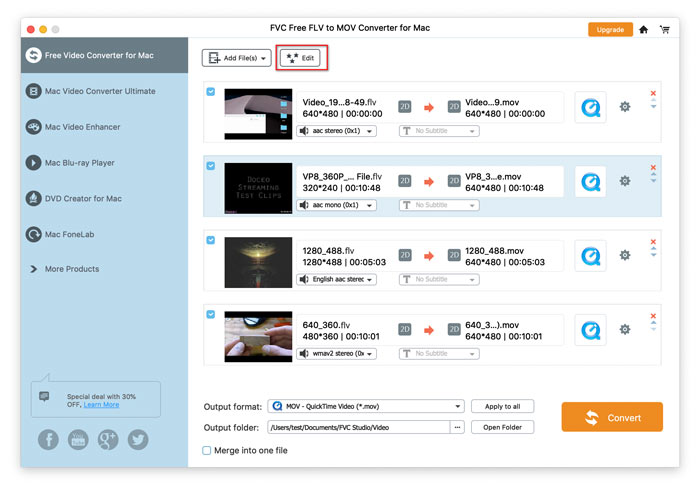This screenshot has width=700, height=491.
Task: Click the Output folder path field
Action: tap(359, 427)
